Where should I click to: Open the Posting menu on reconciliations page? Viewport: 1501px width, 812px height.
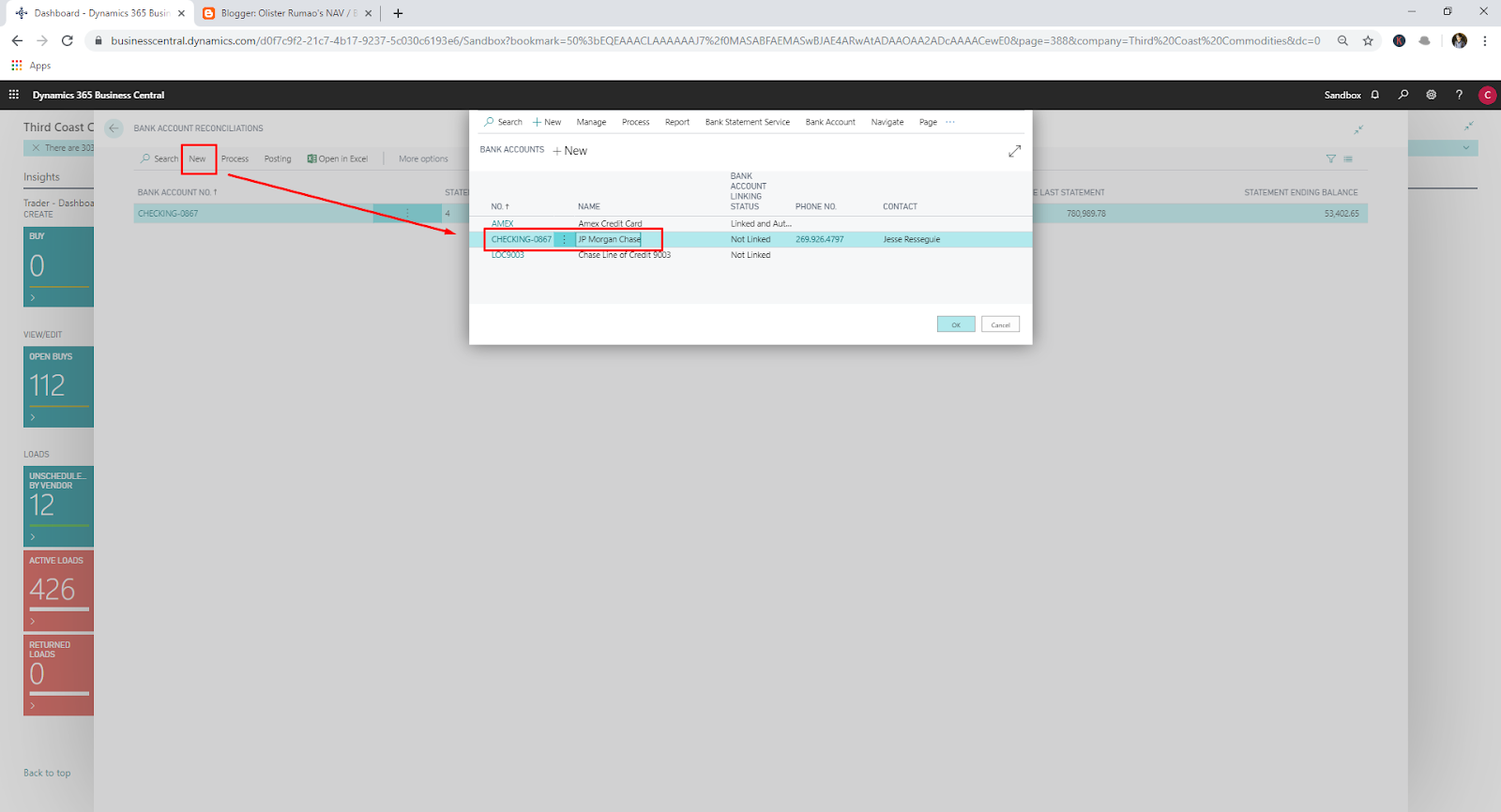pyautogui.click(x=278, y=158)
